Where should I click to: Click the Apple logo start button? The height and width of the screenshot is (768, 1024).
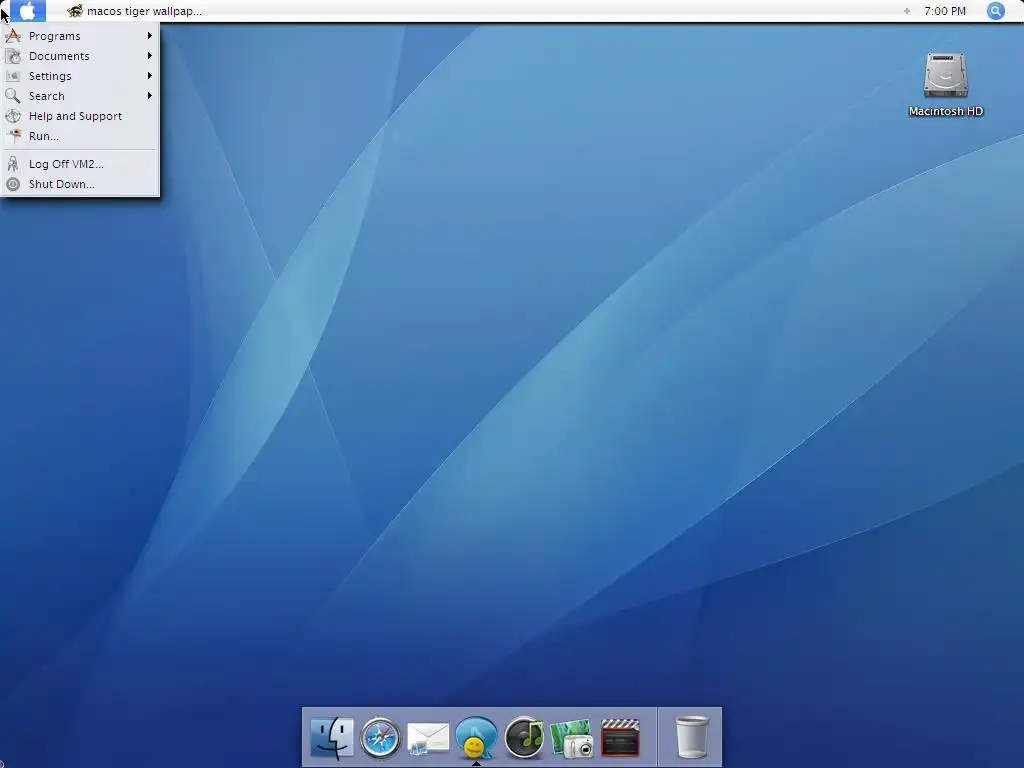coord(27,10)
